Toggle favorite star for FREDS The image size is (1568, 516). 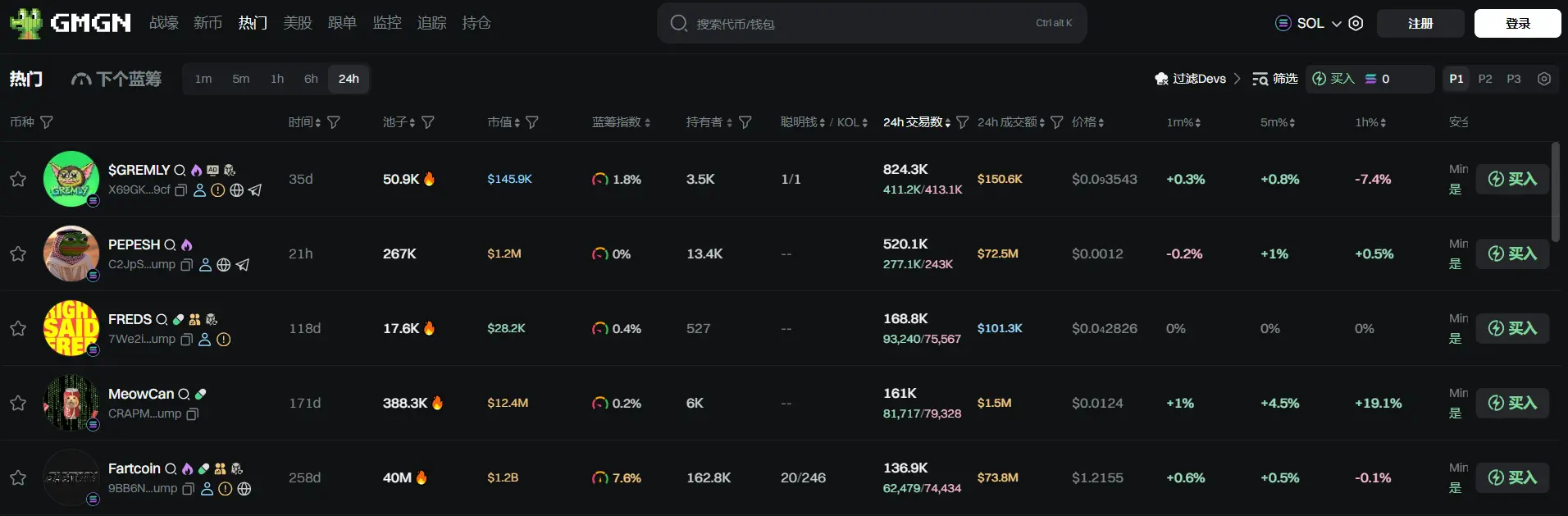pos(18,328)
